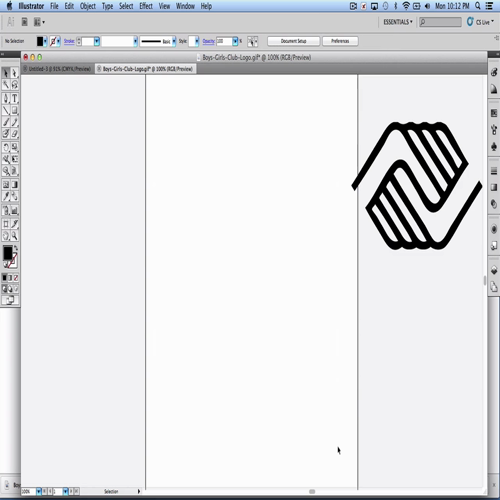Image resolution: width=500 pixels, height=500 pixels.
Task: Open the Opacity value dropdown
Action: point(235,41)
